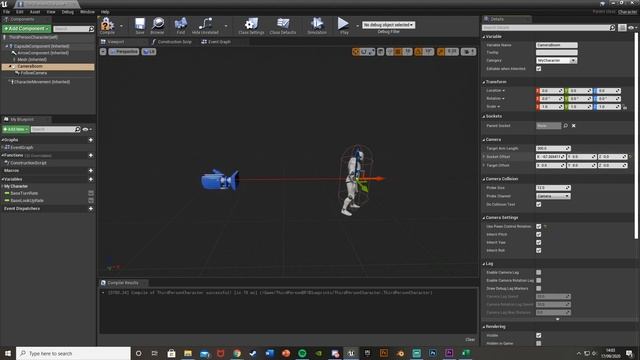Screen dimensions: 640x360
Task: Toggle rotation snapping icon in viewport
Action: coord(418,52)
